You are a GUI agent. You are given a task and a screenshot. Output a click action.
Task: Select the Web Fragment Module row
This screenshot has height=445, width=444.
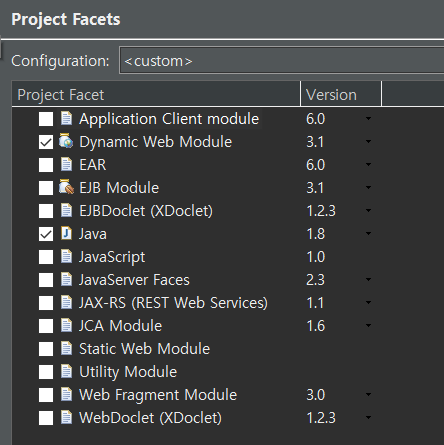tap(228, 395)
